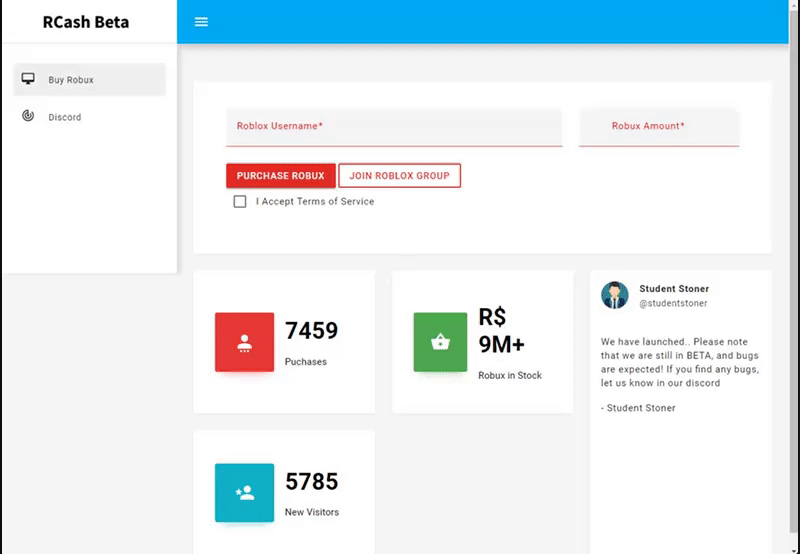Click the Purchase Robux button

point(281,175)
